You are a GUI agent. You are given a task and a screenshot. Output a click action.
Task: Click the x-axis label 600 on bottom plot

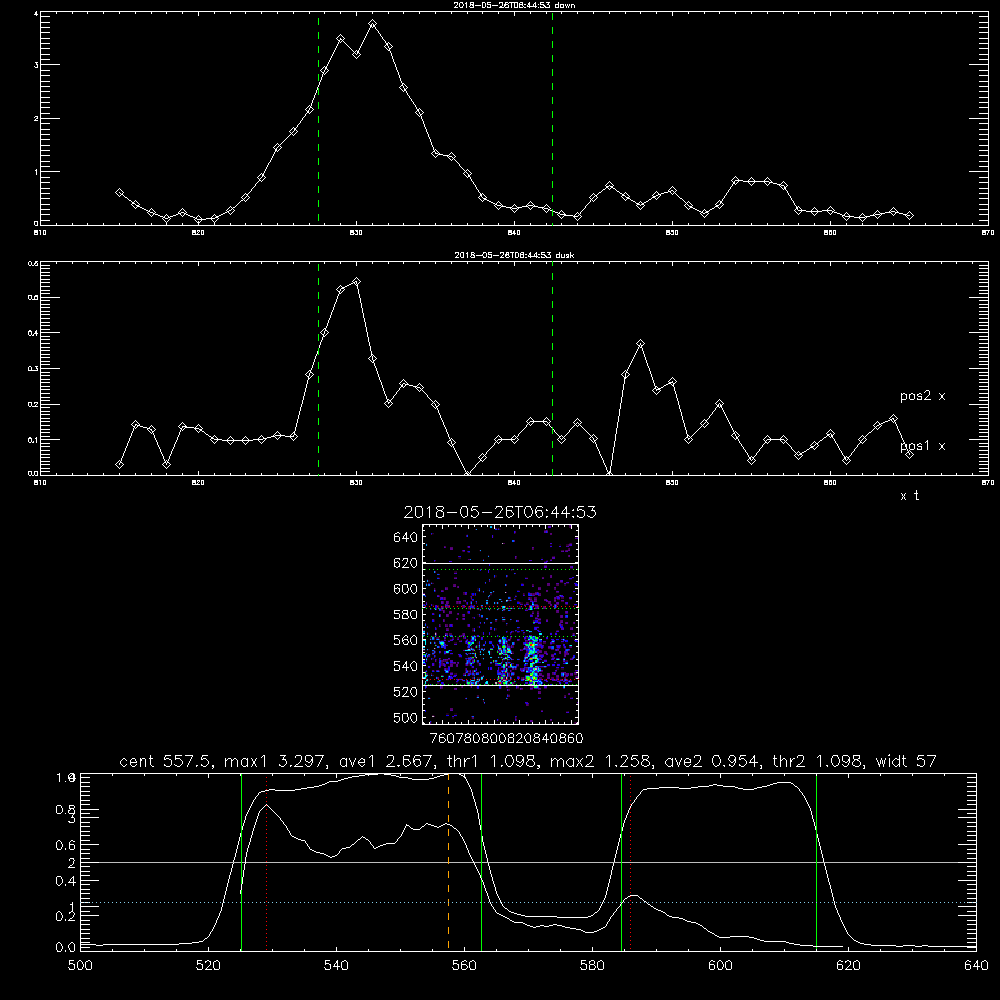721,966
